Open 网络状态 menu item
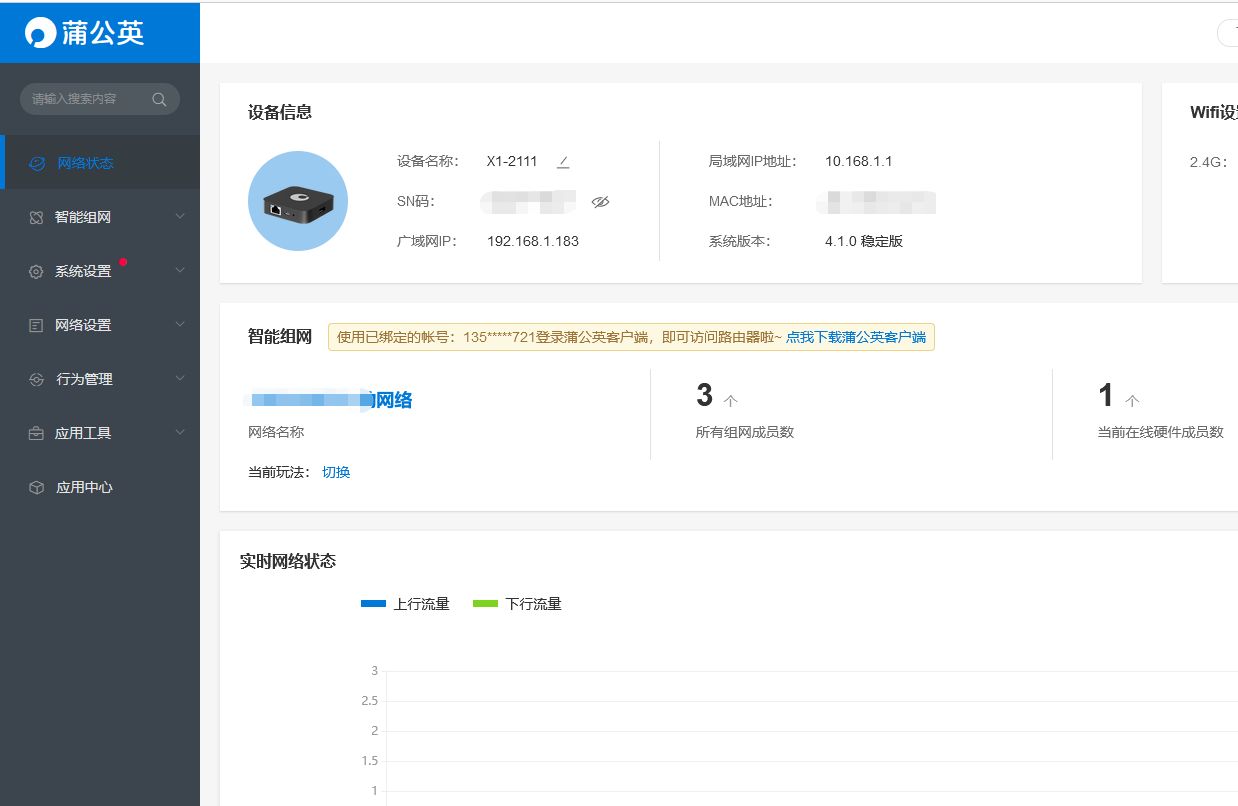This screenshot has width=1238, height=806. coord(100,163)
